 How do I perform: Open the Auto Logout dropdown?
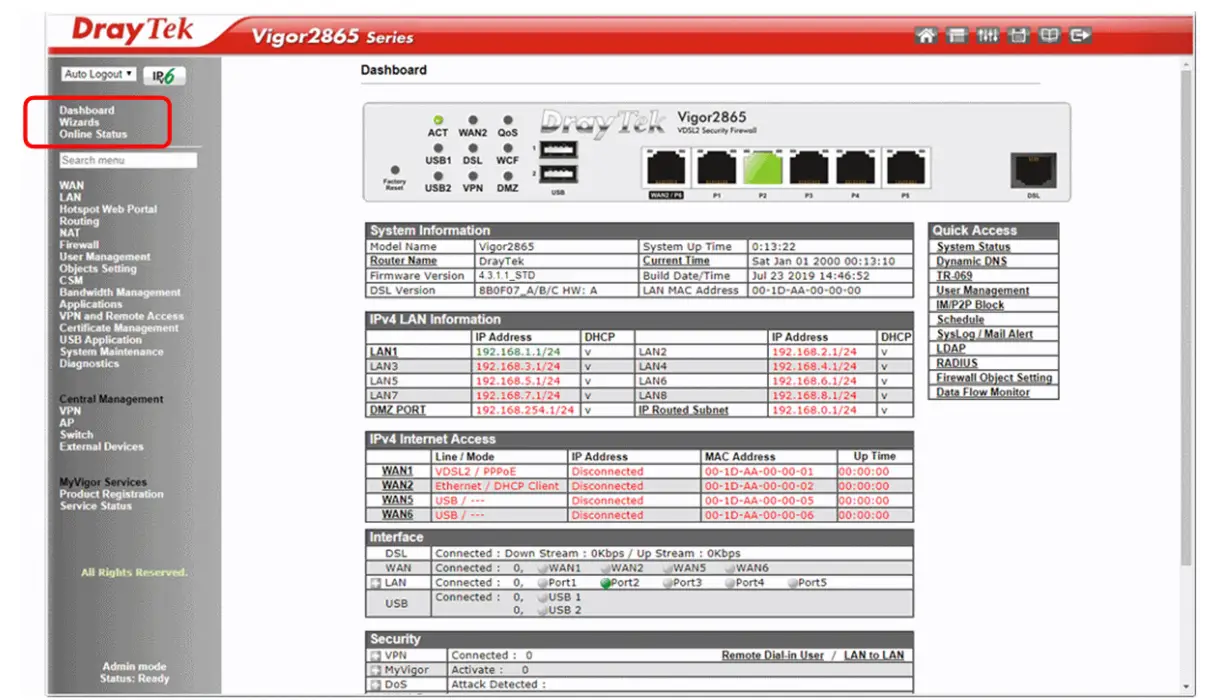coord(98,75)
